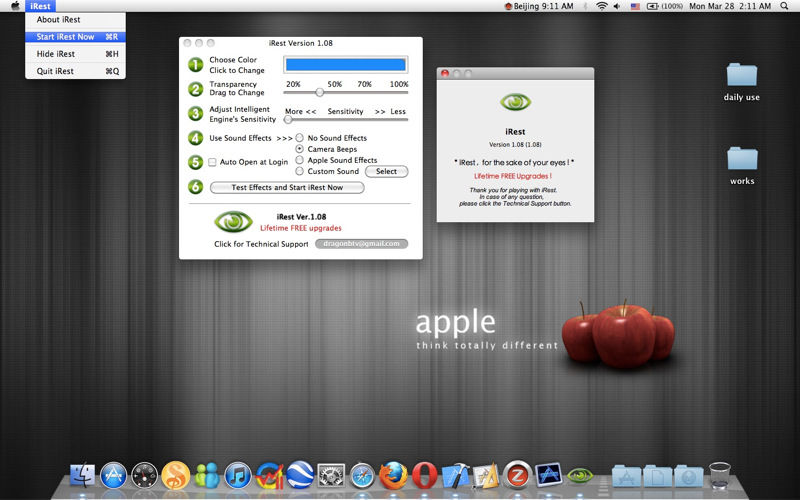Click the iRest Version 1.08 title bar
Screen dimensions: 800x500
[301, 43]
